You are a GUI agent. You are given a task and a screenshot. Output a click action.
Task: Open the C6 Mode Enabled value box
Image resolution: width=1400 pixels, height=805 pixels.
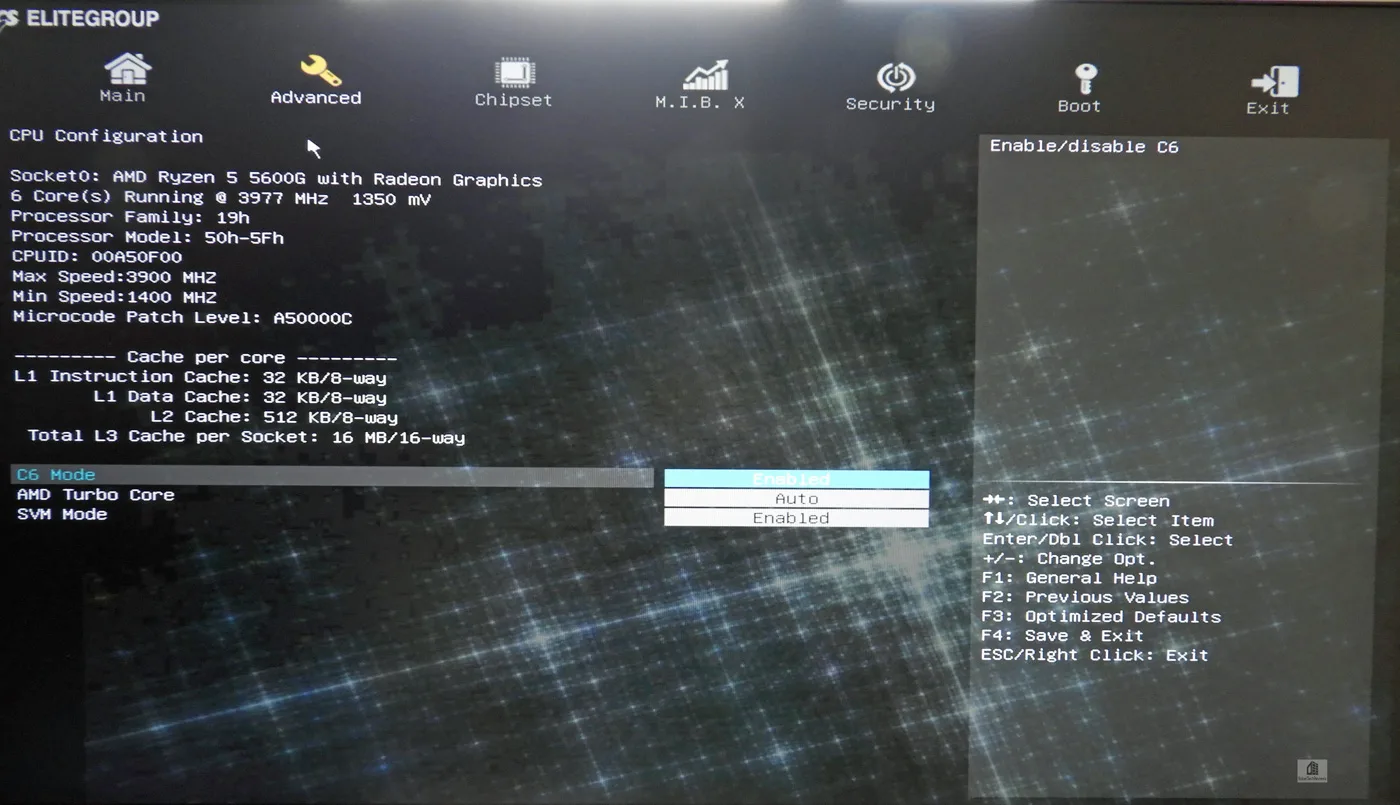(x=796, y=479)
